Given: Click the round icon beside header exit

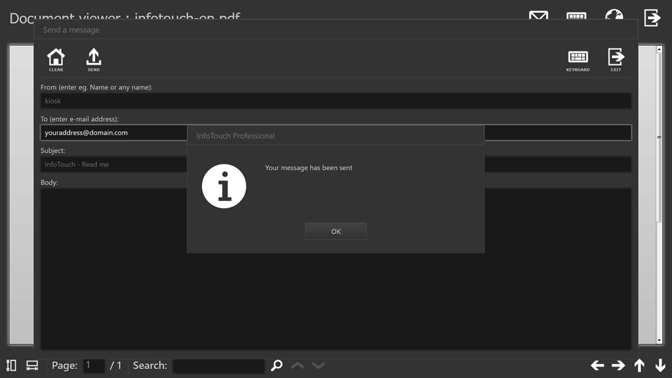Looking at the screenshot, I should point(614,15).
